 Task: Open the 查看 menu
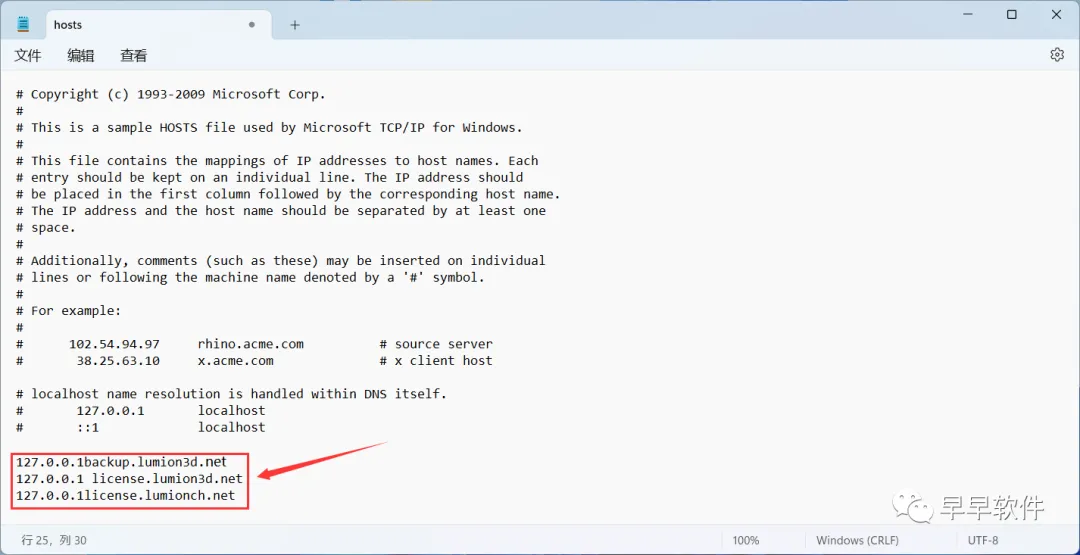(134, 56)
